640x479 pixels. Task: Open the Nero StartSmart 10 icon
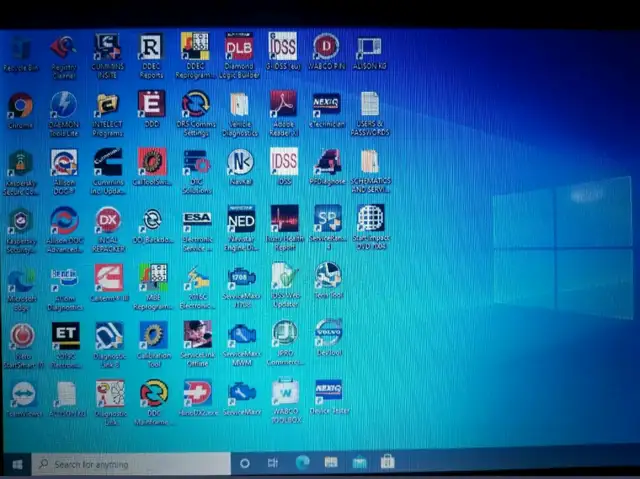pos(22,336)
